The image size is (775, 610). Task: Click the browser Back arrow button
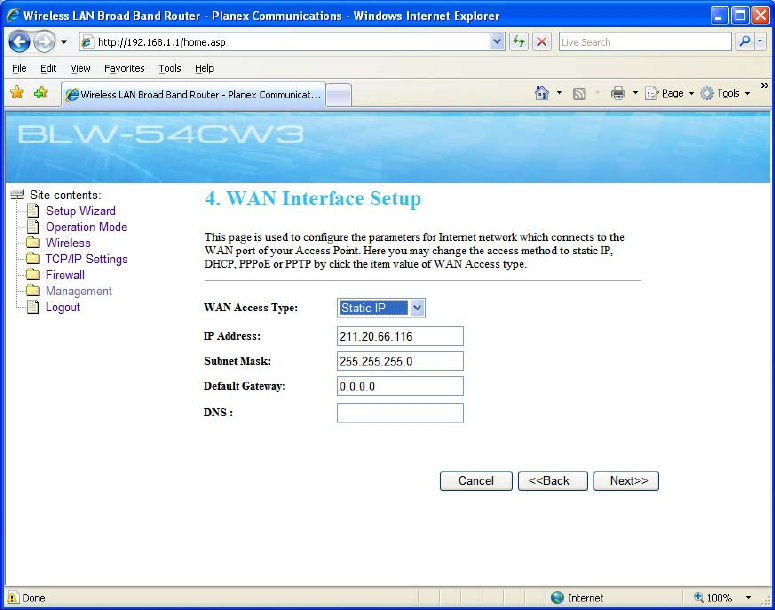click(x=19, y=42)
